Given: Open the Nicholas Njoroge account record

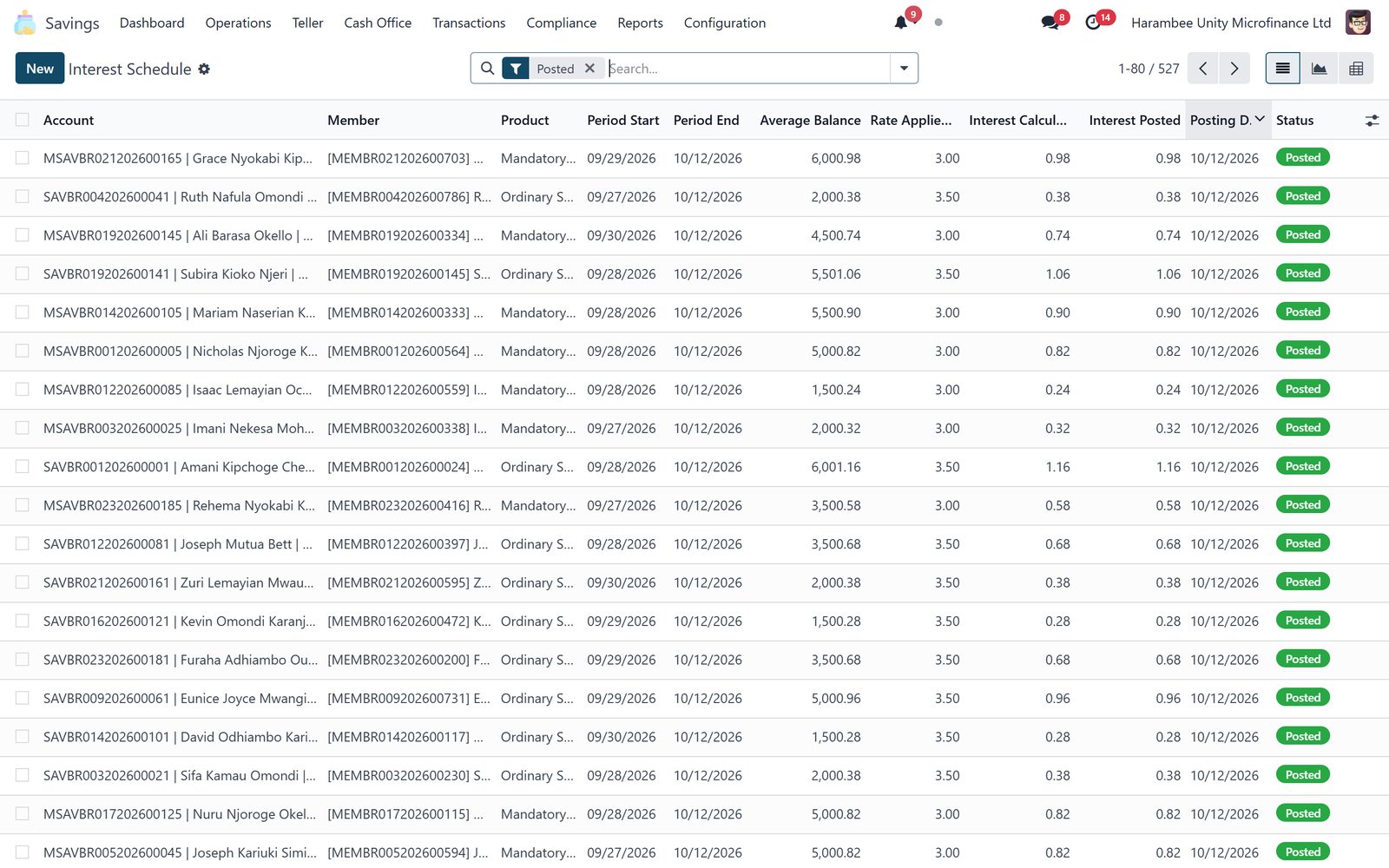Looking at the screenshot, I should 181,351.
